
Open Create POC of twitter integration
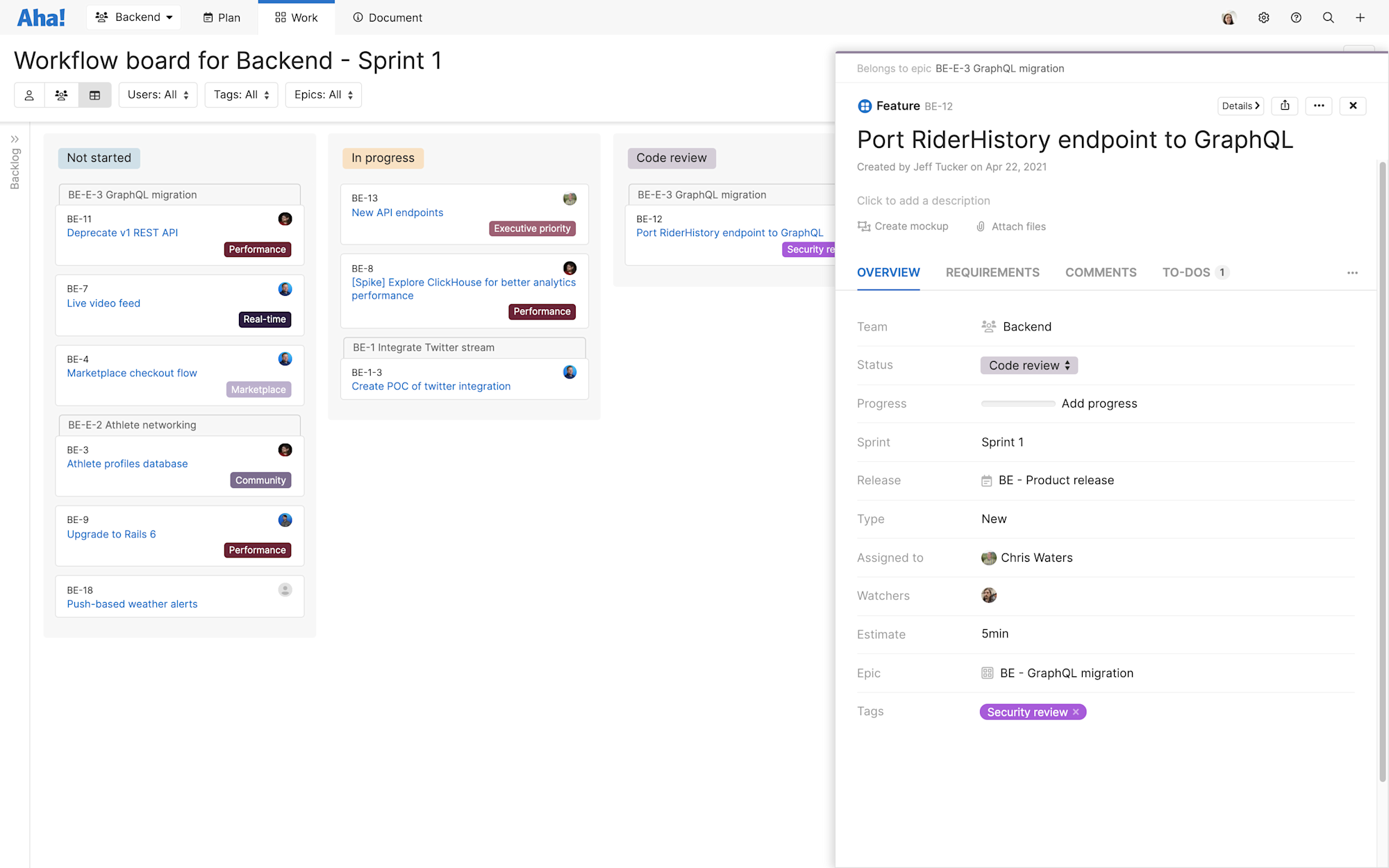coord(431,386)
